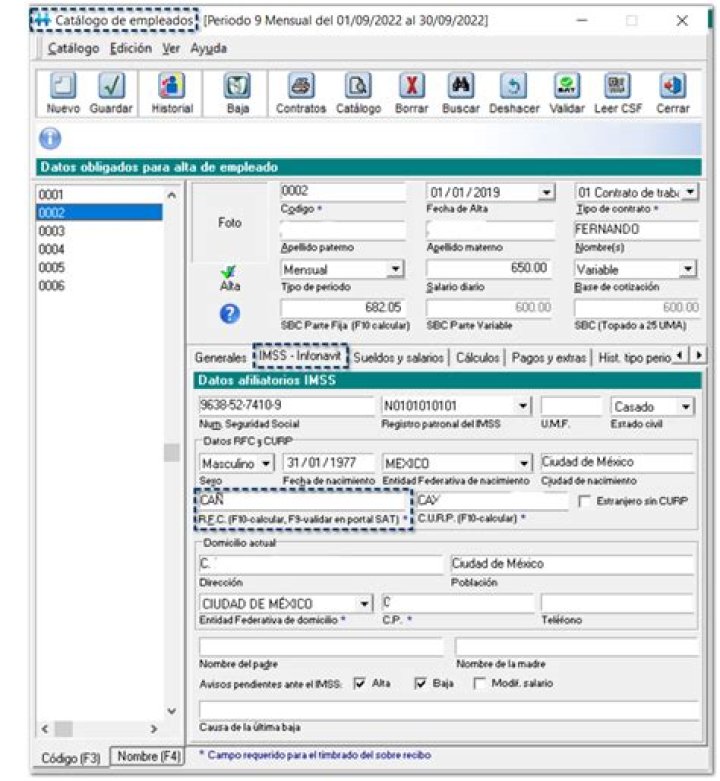Click the Validar toolbar icon
Viewport: 720px width, 781px height.
click(567, 88)
